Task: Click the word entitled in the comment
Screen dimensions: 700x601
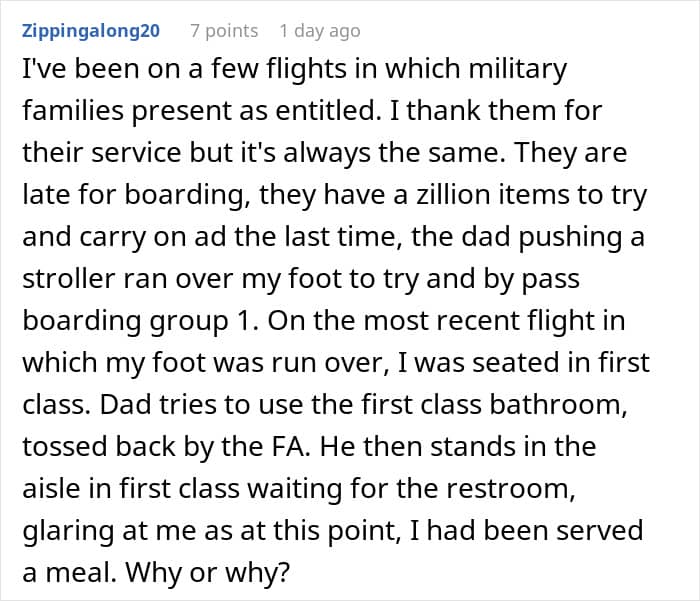Action: click(x=327, y=111)
